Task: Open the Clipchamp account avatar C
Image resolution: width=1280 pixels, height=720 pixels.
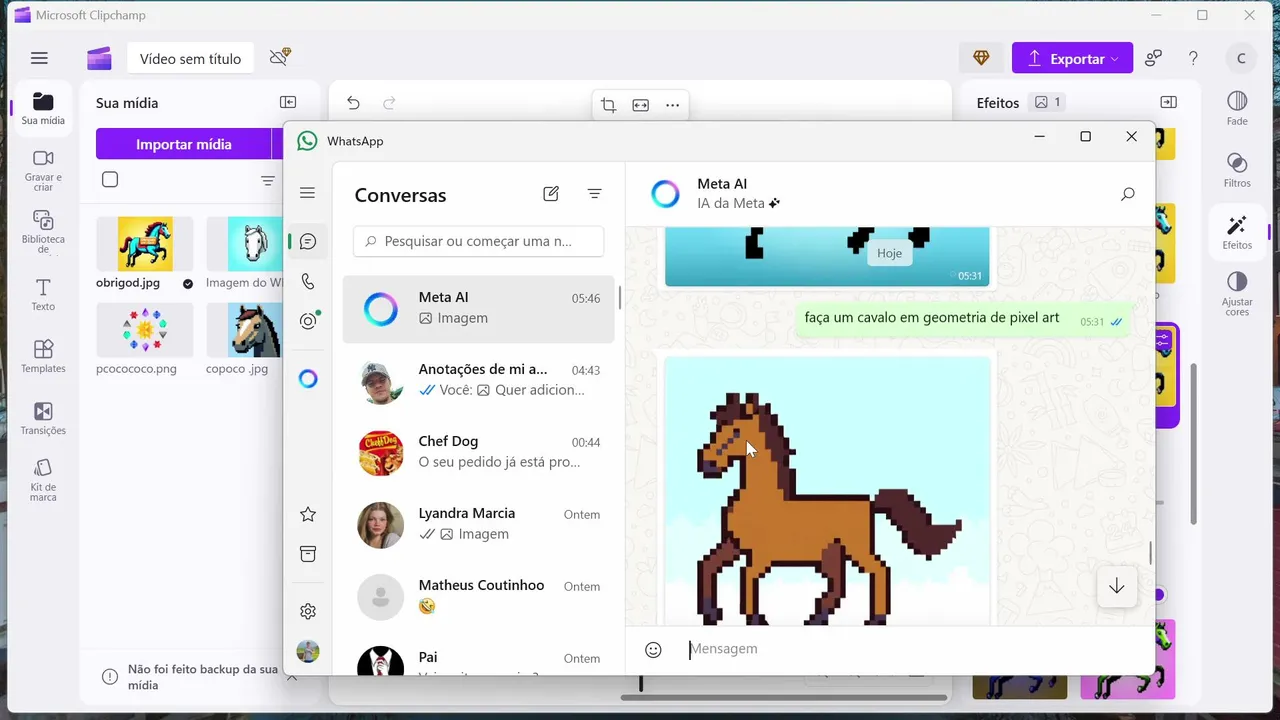Action: (1241, 58)
